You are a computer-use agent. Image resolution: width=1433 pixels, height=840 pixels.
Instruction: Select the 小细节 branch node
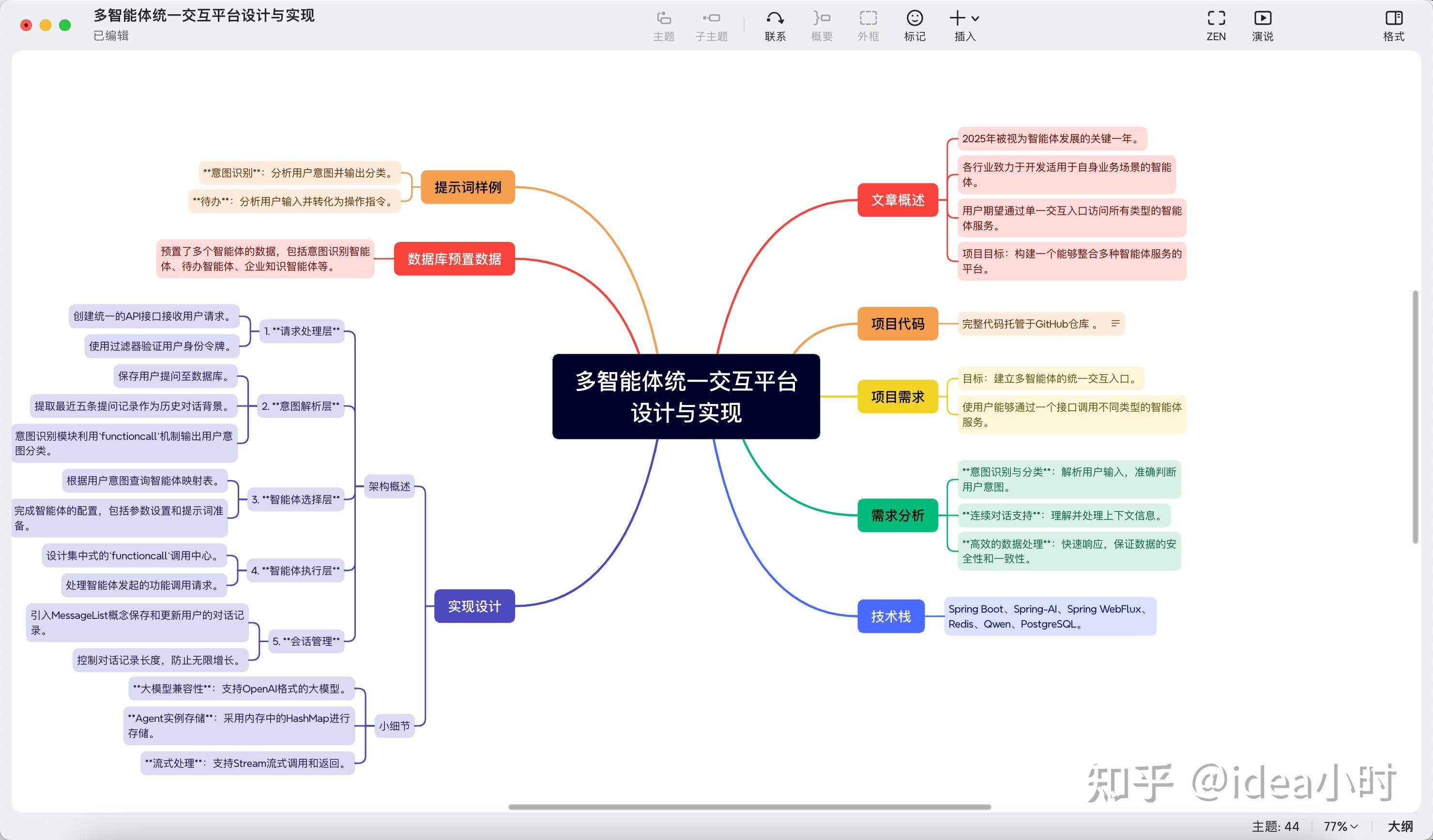click(x=394, y=726)
